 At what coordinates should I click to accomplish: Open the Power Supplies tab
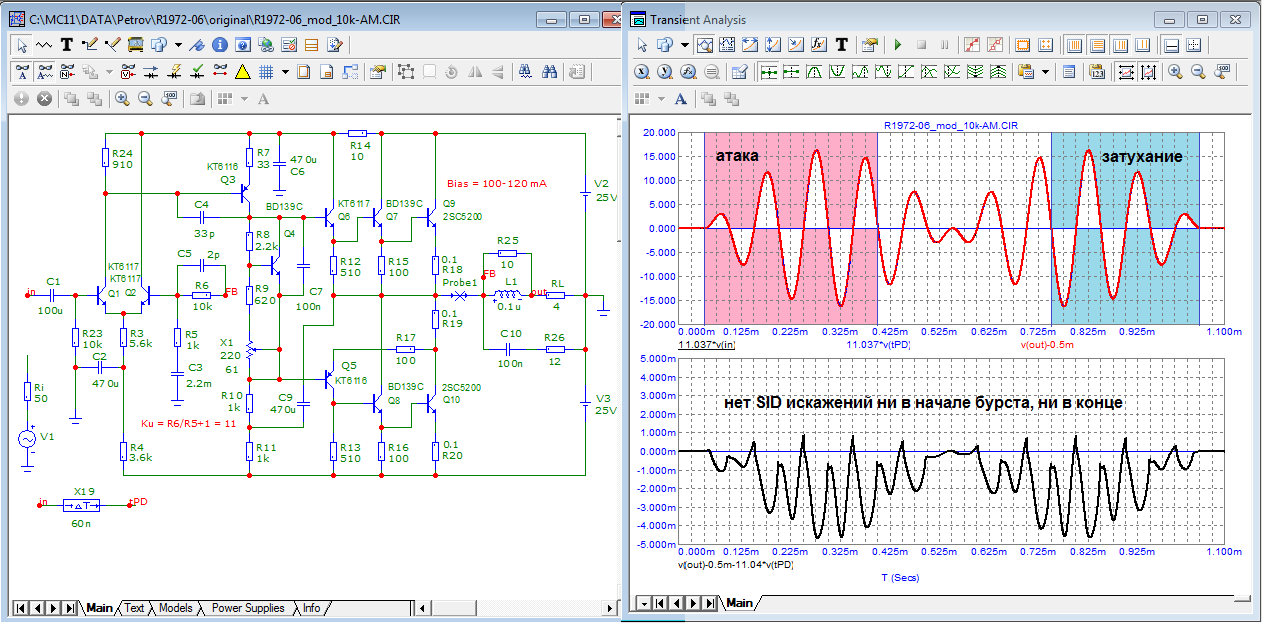coord(247,608)
